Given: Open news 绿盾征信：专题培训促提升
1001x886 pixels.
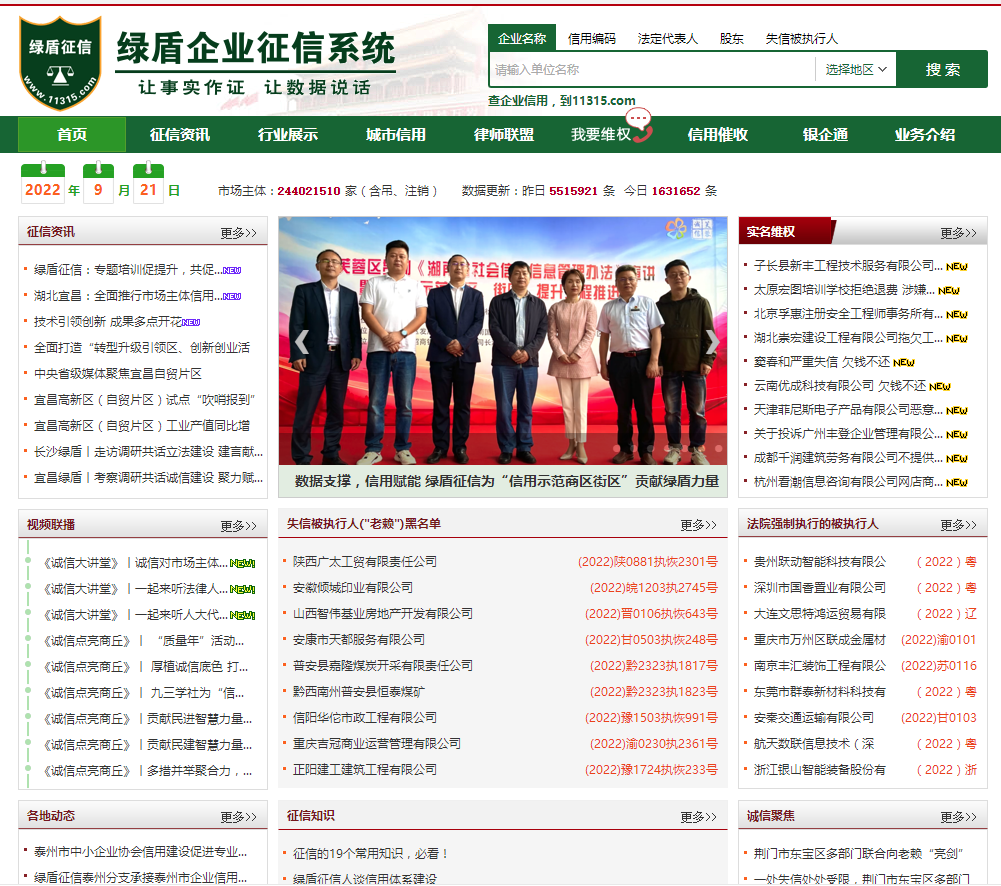Looking at the screenshot, I should (x=127, y=270).
